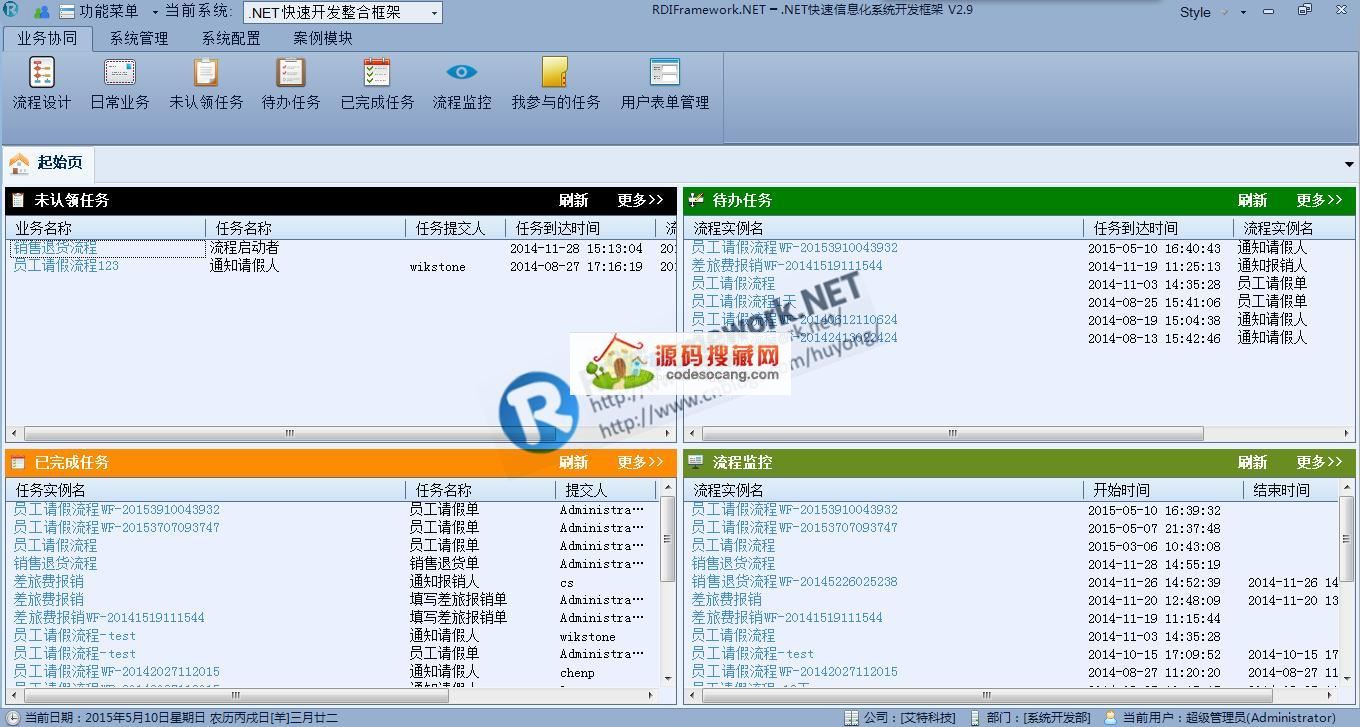The width and height of the screenshot is (1360, 727).
Task: Open 用户表单管理 form management icon
Action: [664, 74]
